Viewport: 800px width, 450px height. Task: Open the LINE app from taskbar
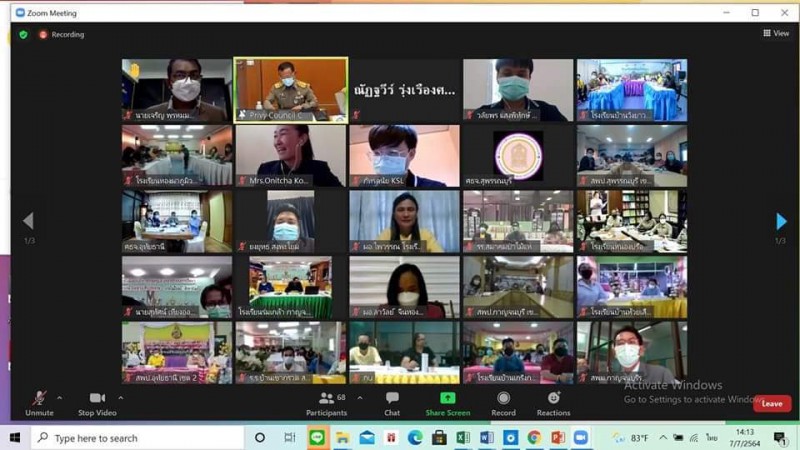[x=316, y=438]
